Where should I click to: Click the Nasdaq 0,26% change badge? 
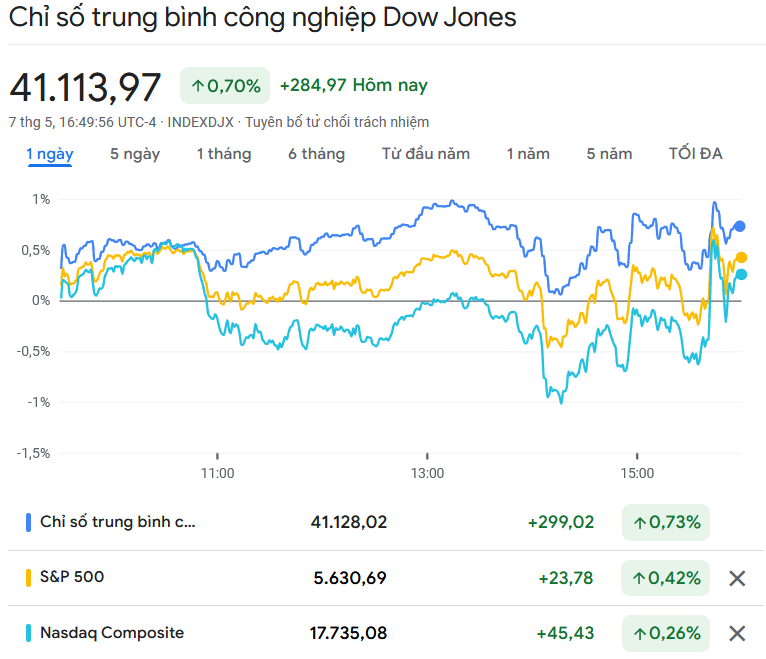665,633
